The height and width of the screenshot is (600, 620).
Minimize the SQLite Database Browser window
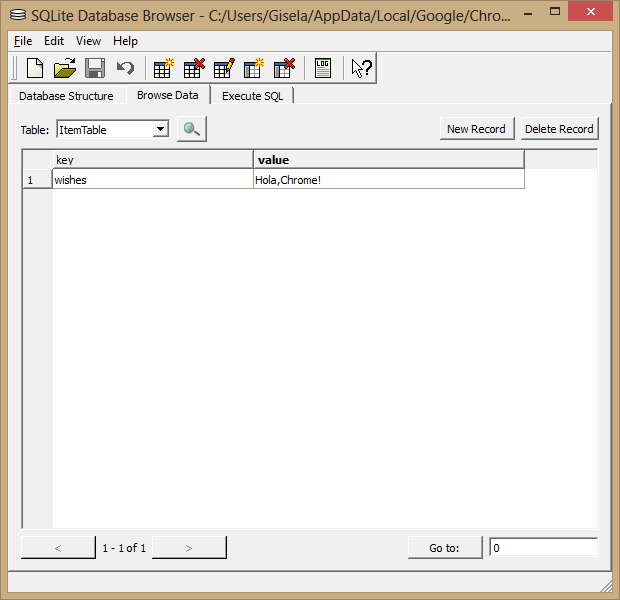[x=528, y=12]
